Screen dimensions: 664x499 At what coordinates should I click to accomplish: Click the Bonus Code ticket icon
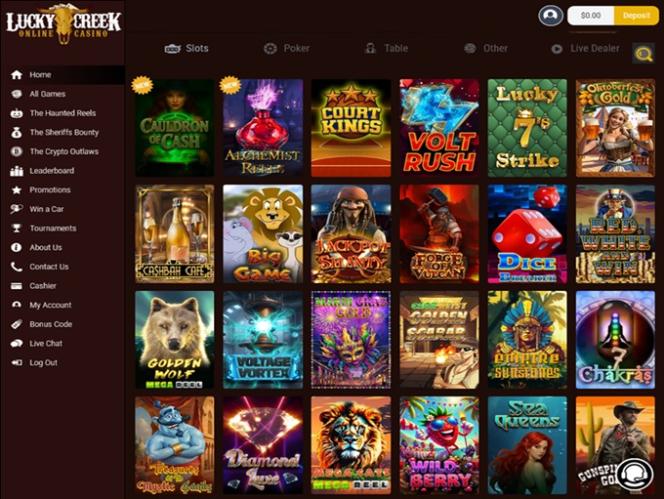click(x=17, y=324)
